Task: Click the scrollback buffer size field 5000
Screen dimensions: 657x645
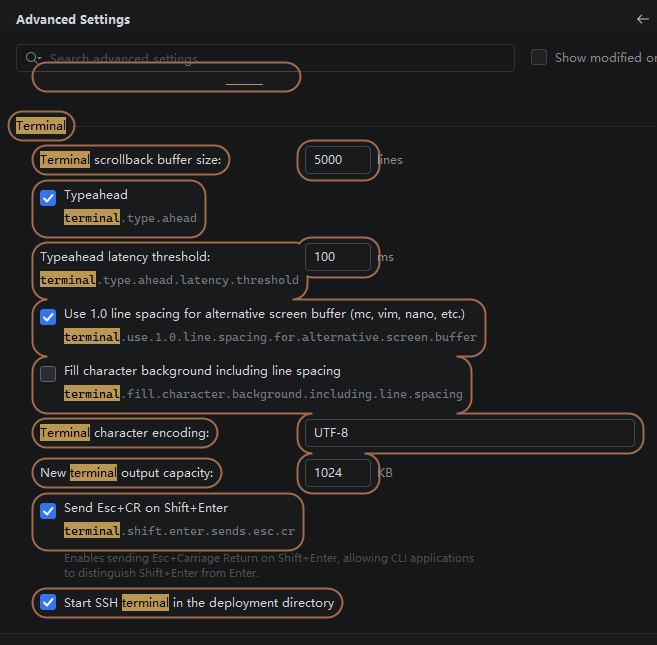Action: pos(338,160)
